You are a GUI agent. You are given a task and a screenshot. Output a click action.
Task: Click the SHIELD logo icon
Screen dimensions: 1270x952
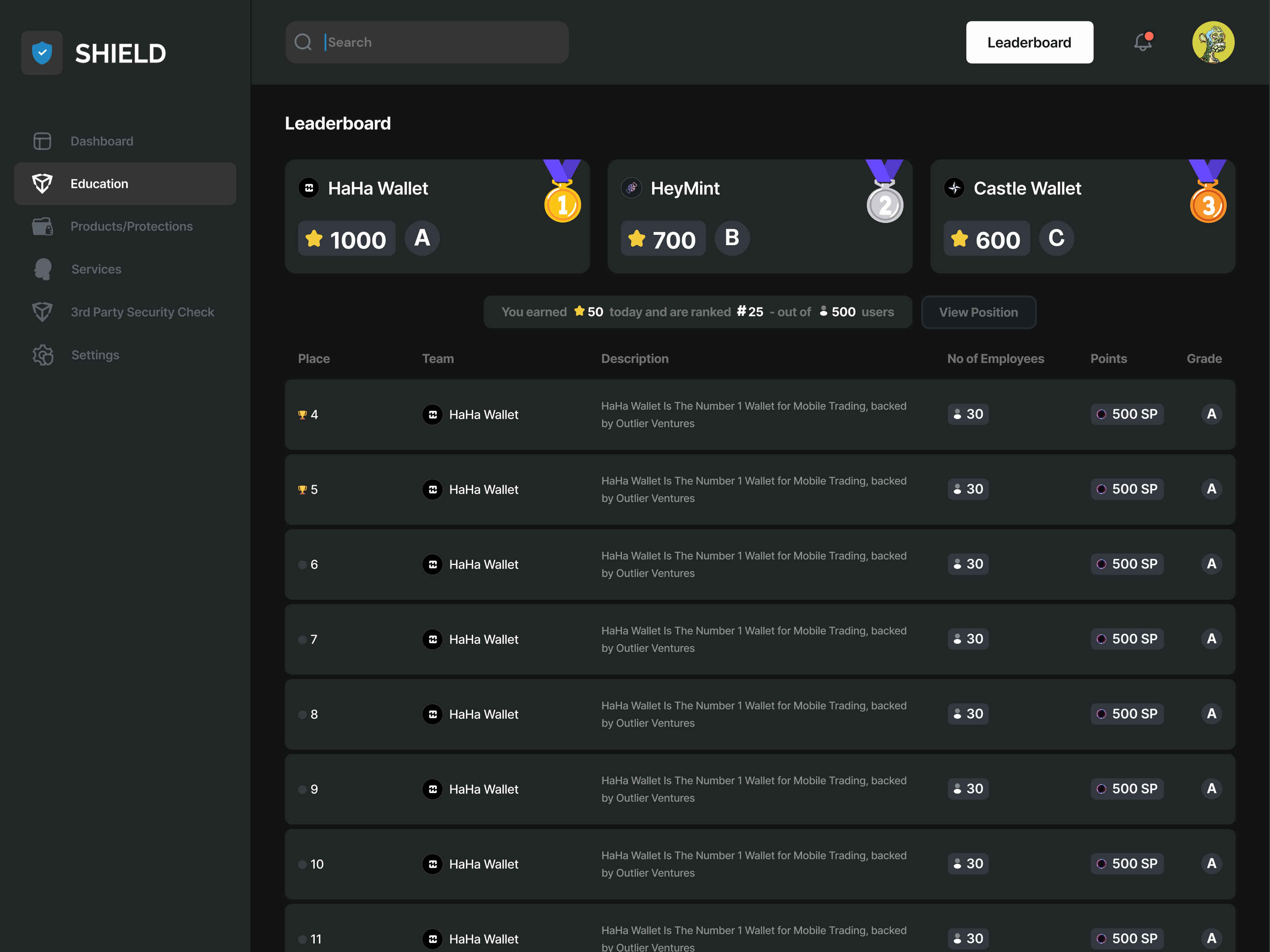click(x=42, y=53)
